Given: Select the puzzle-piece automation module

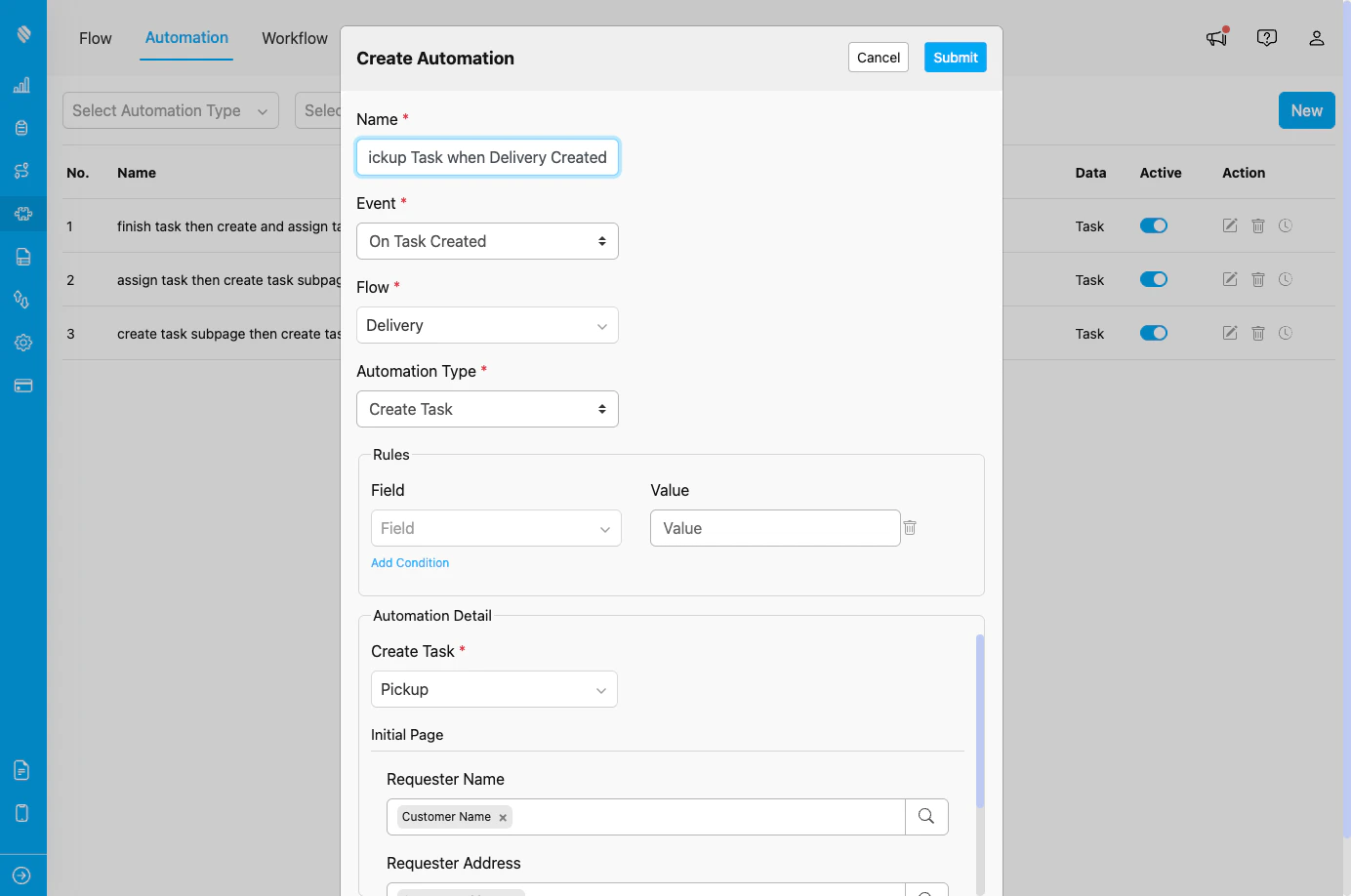Looking at the screenshot, I should pyautogui.click(x=21, y=214).
